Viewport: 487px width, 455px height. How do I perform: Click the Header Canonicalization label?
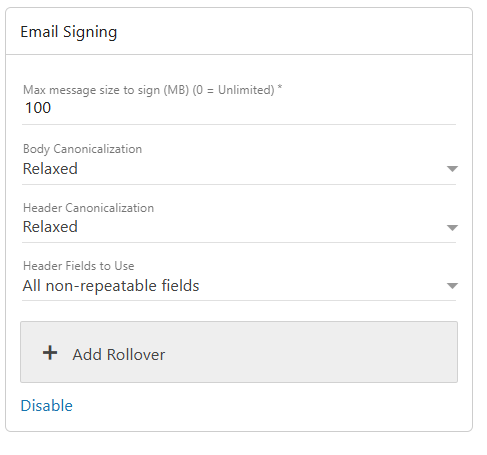88,208
